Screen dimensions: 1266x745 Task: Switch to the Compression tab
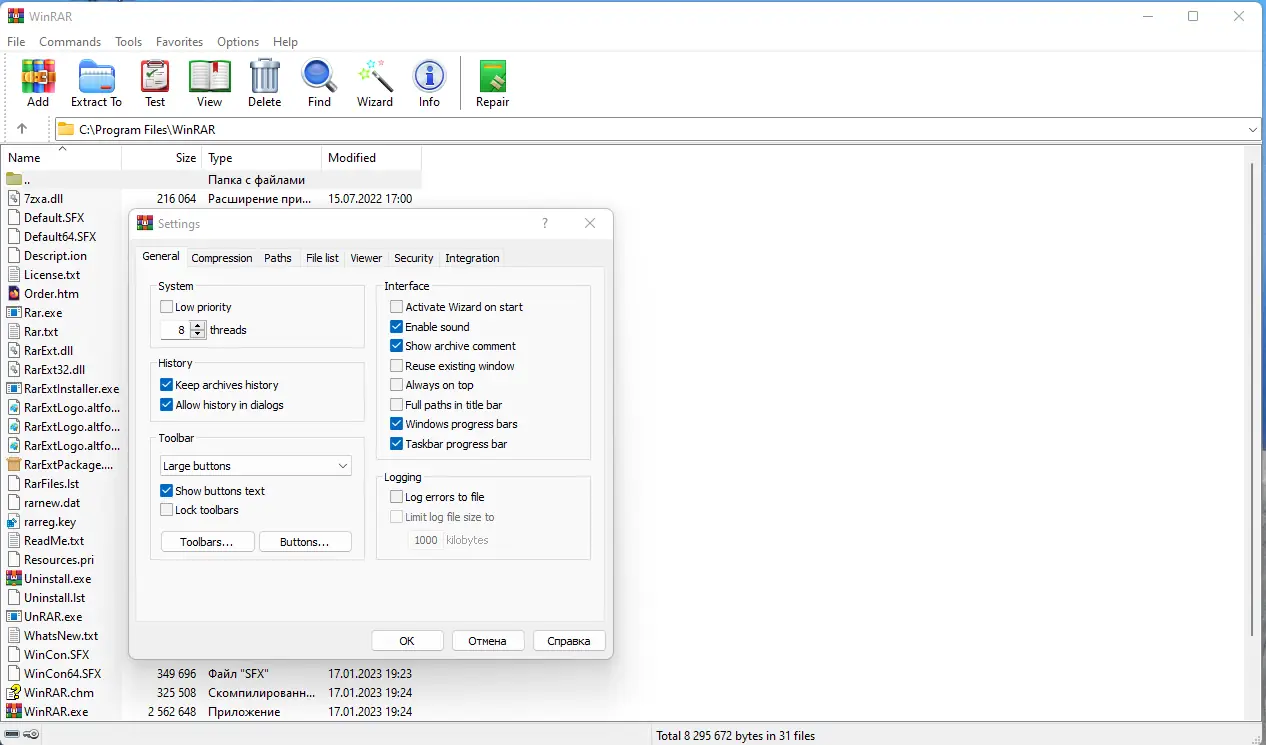click(x=222, y=258)
